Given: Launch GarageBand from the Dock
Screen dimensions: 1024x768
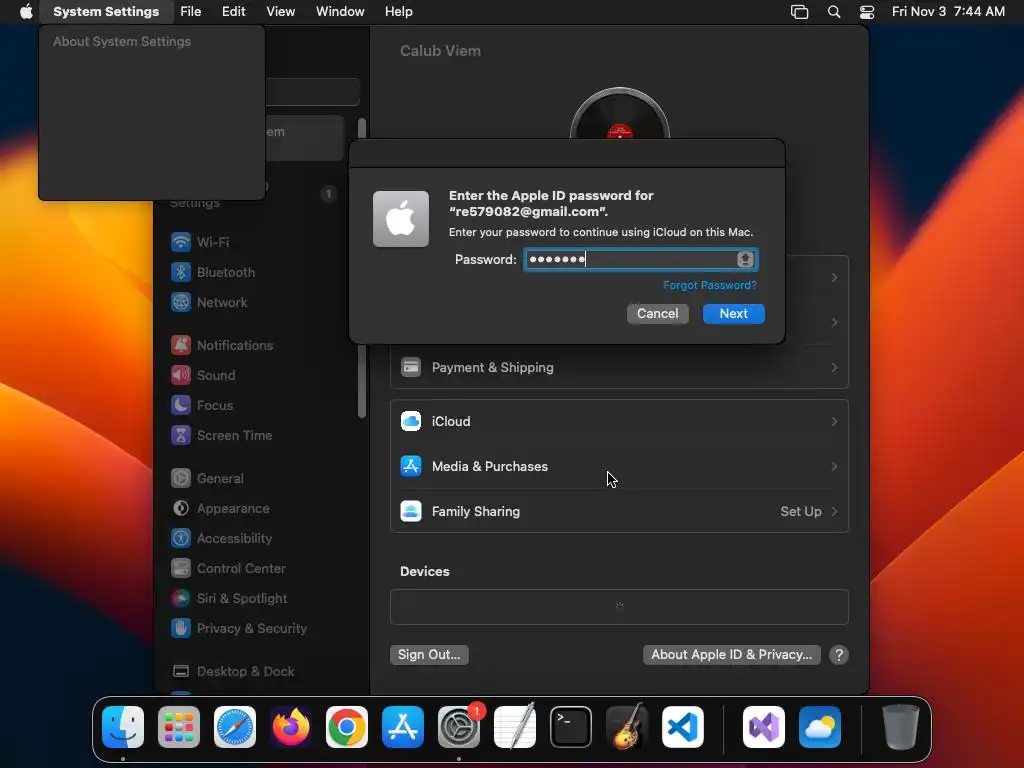Looking at the screenshot, I should tap(626, 727).
